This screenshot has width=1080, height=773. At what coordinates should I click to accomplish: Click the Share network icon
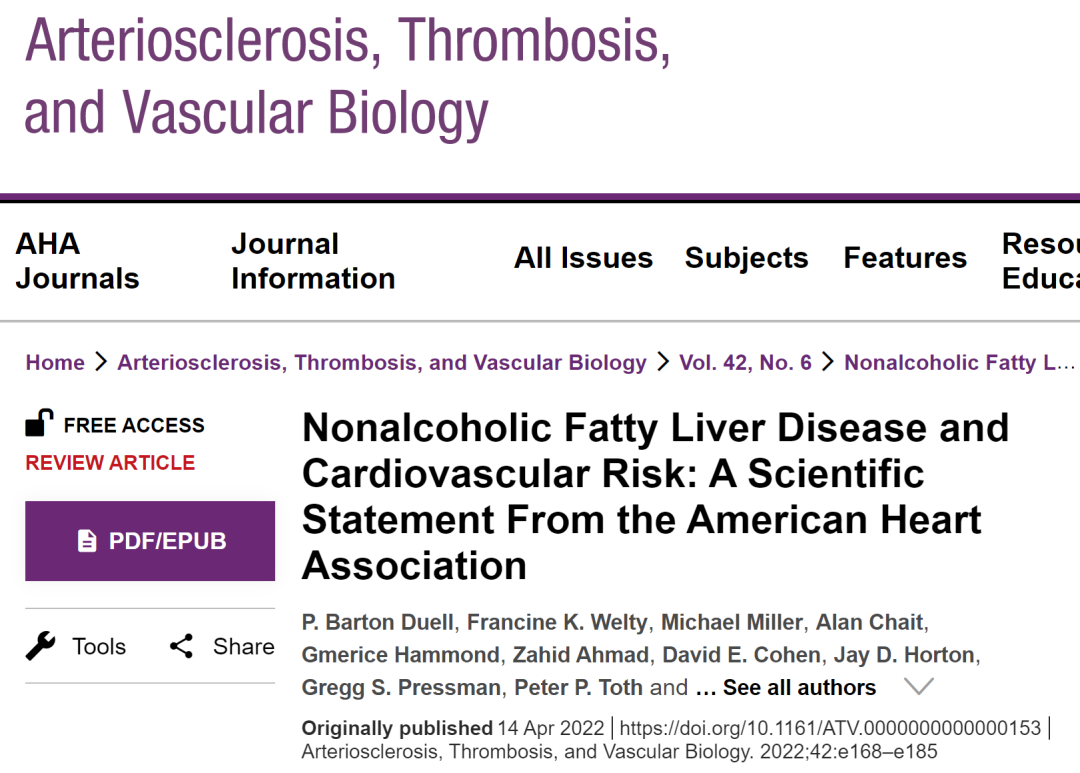pos(182,646)
